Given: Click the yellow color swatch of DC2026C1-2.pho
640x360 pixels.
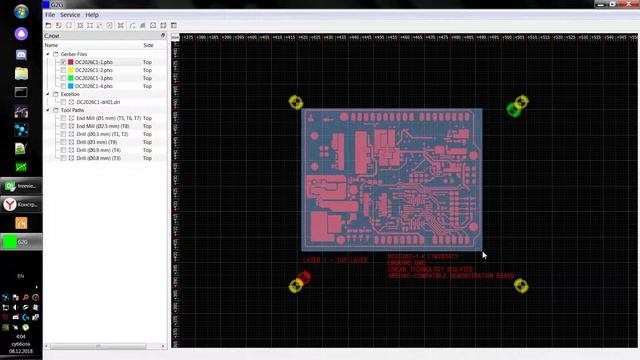Looking at the screenshot, I should pyautogui.click(x=71, y=70).
